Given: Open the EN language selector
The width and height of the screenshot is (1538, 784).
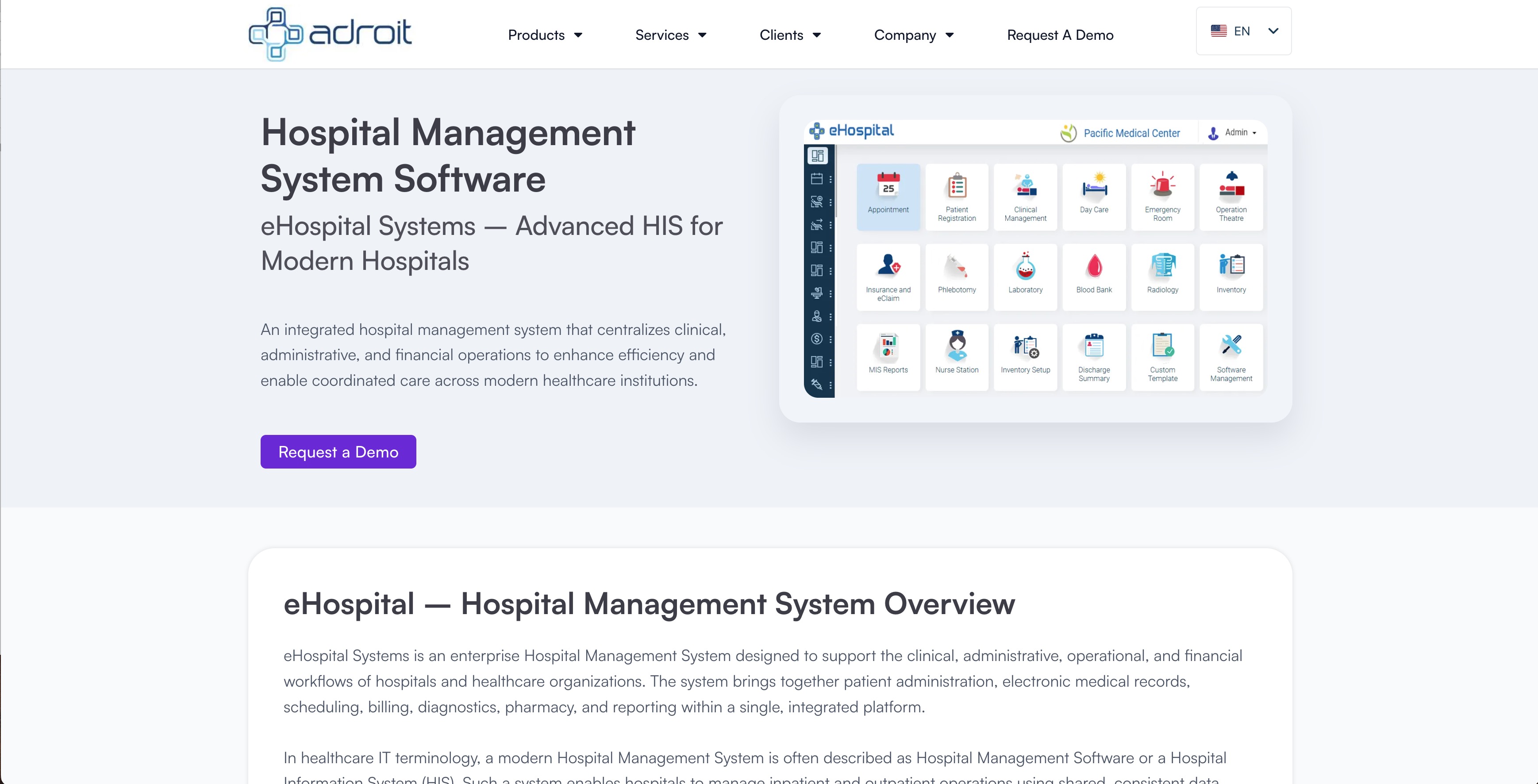Looking at the screenshot, I should [x=1244, y=31].
